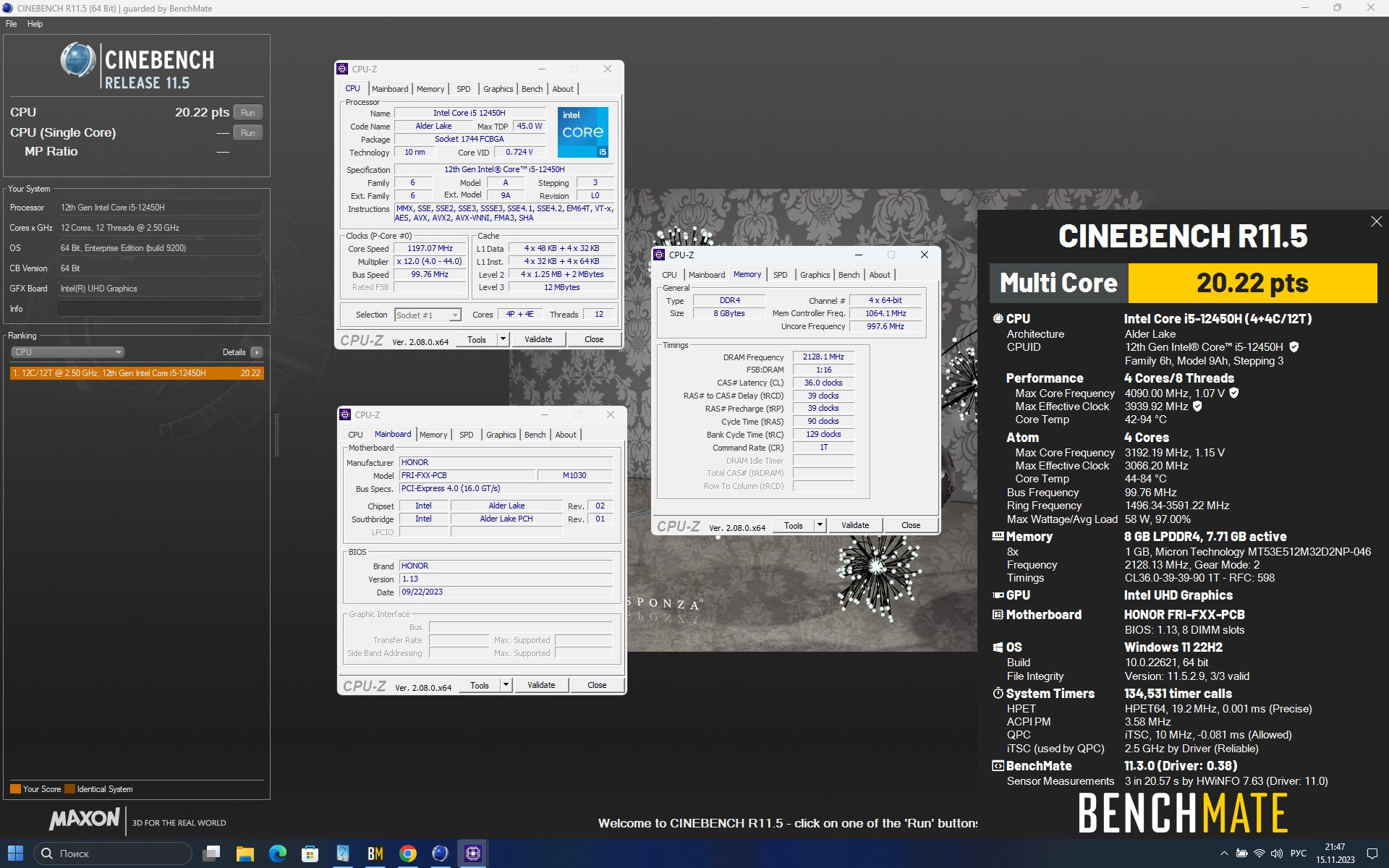Run the CPU multi-core benchmark
This screenshot has width=1389, height=868.
click(x=248, y=113)
